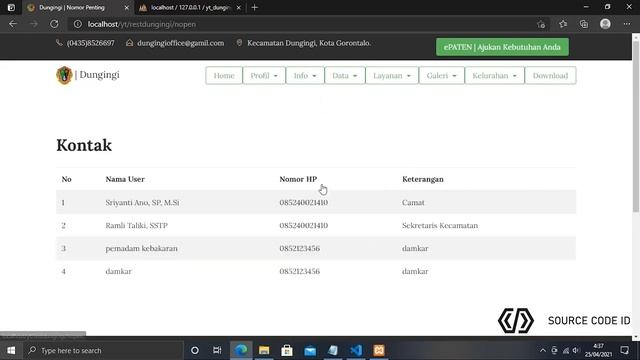This screenshot has width=640, height=360.
Task: Click the Kontak page heading
Action: (84, 145)
